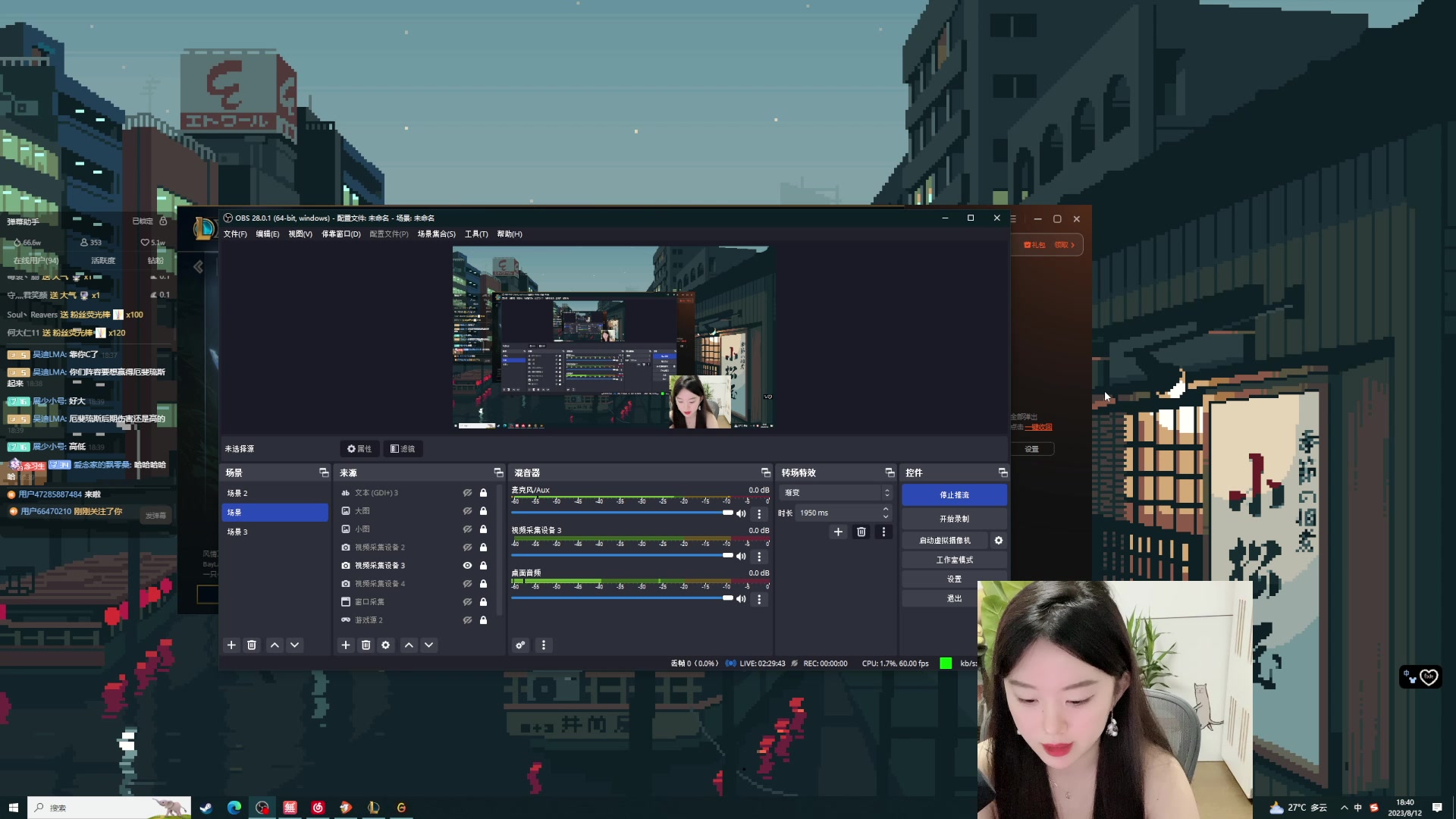Open the 停靠窗口(D) menu
The height and width of the screenshot is (819, 1456).
[341, 234]
